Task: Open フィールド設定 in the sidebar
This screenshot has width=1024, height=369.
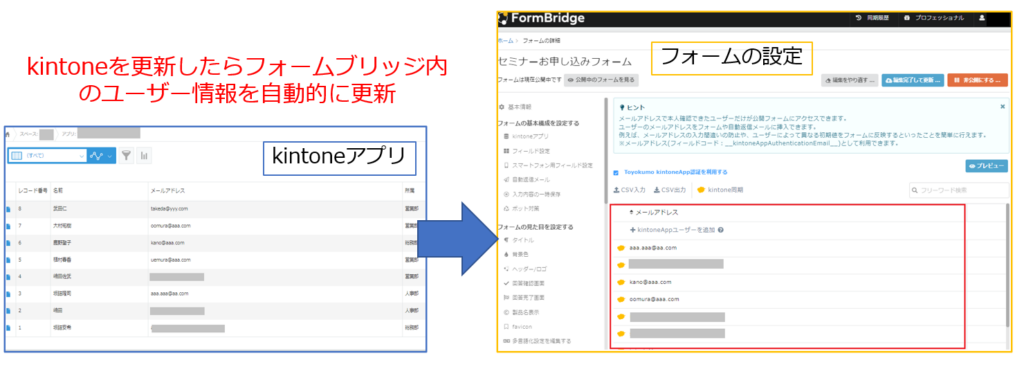Action: pos(530,151)
